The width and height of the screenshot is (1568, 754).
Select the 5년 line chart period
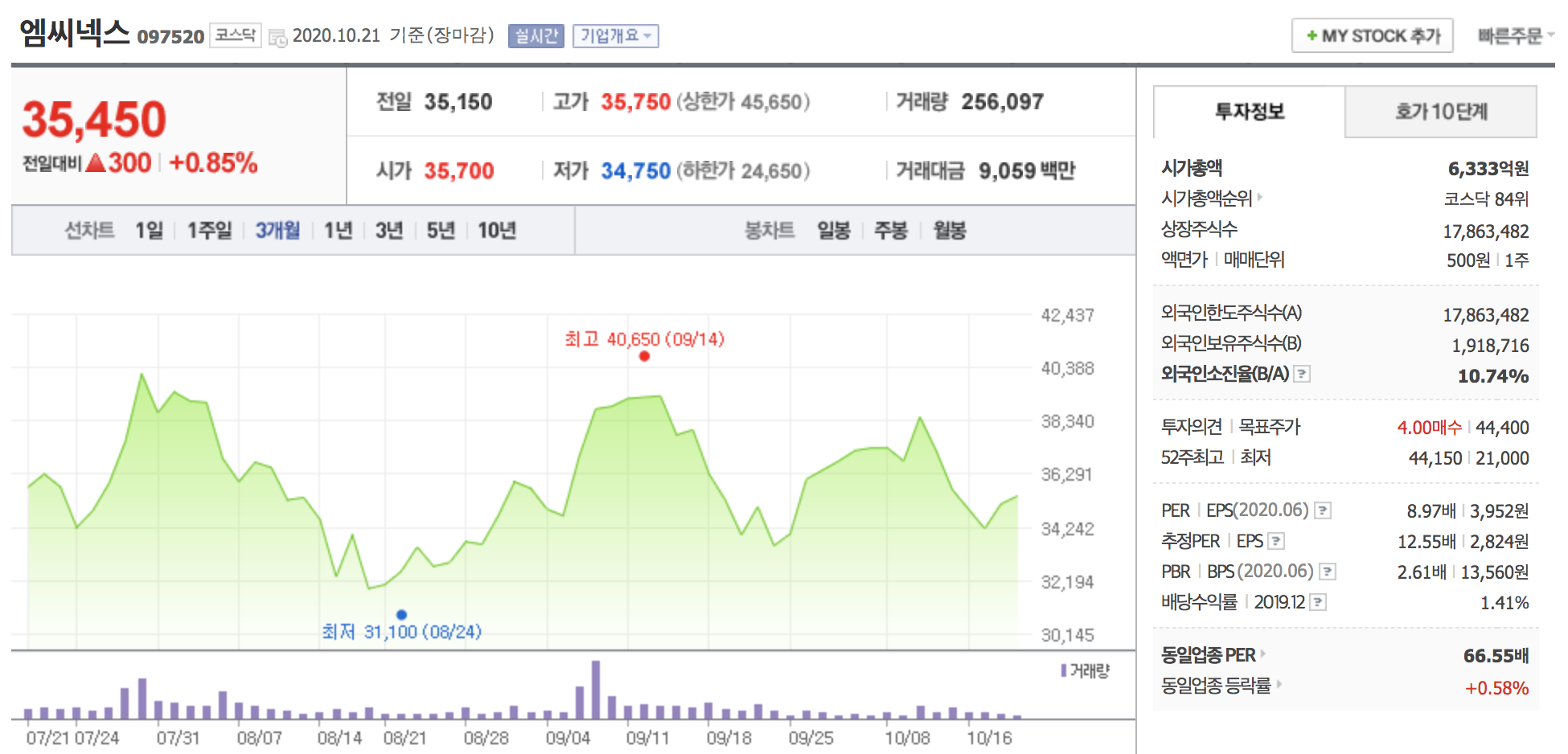(441, 232)
